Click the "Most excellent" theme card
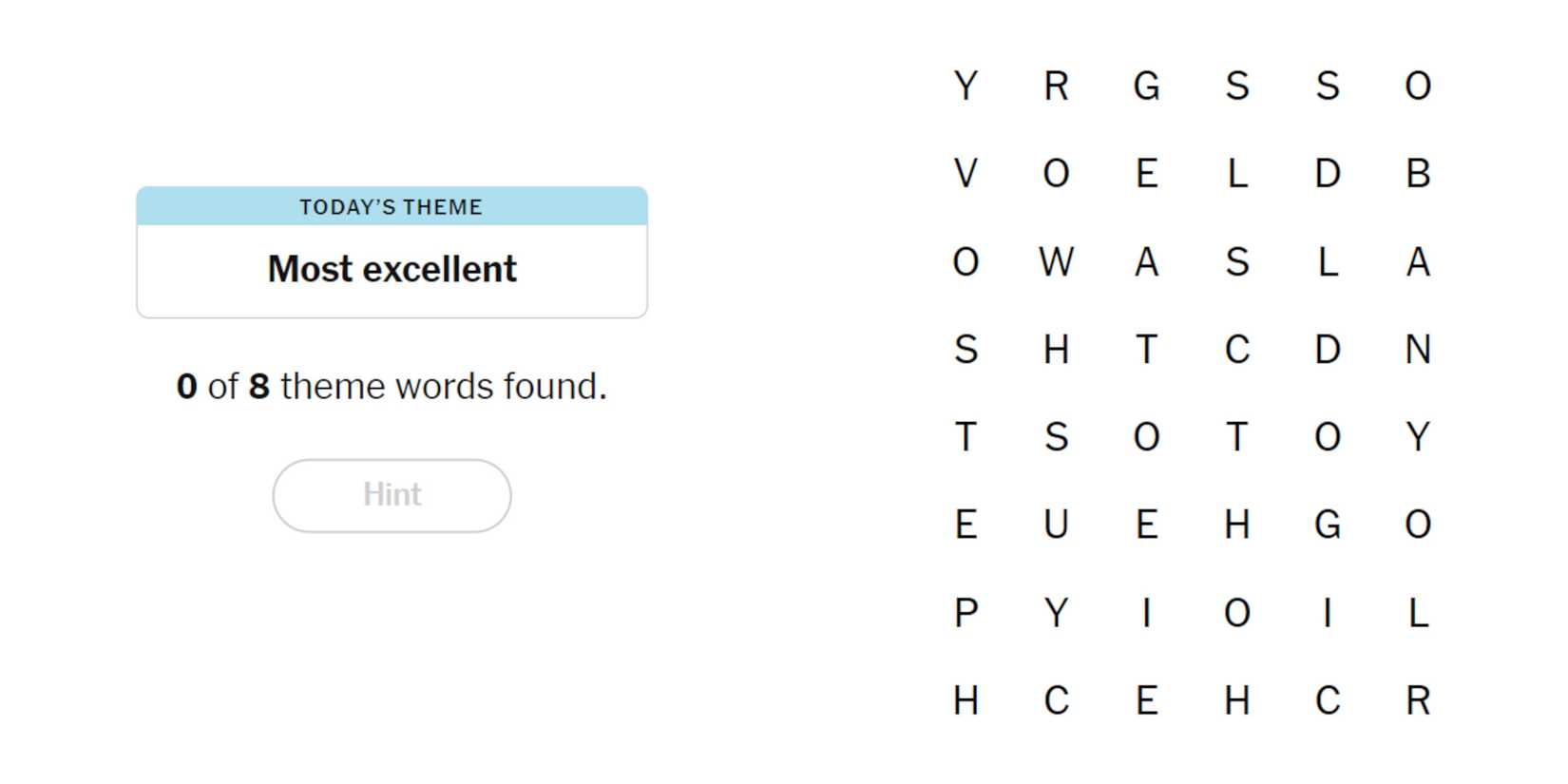 392,269
